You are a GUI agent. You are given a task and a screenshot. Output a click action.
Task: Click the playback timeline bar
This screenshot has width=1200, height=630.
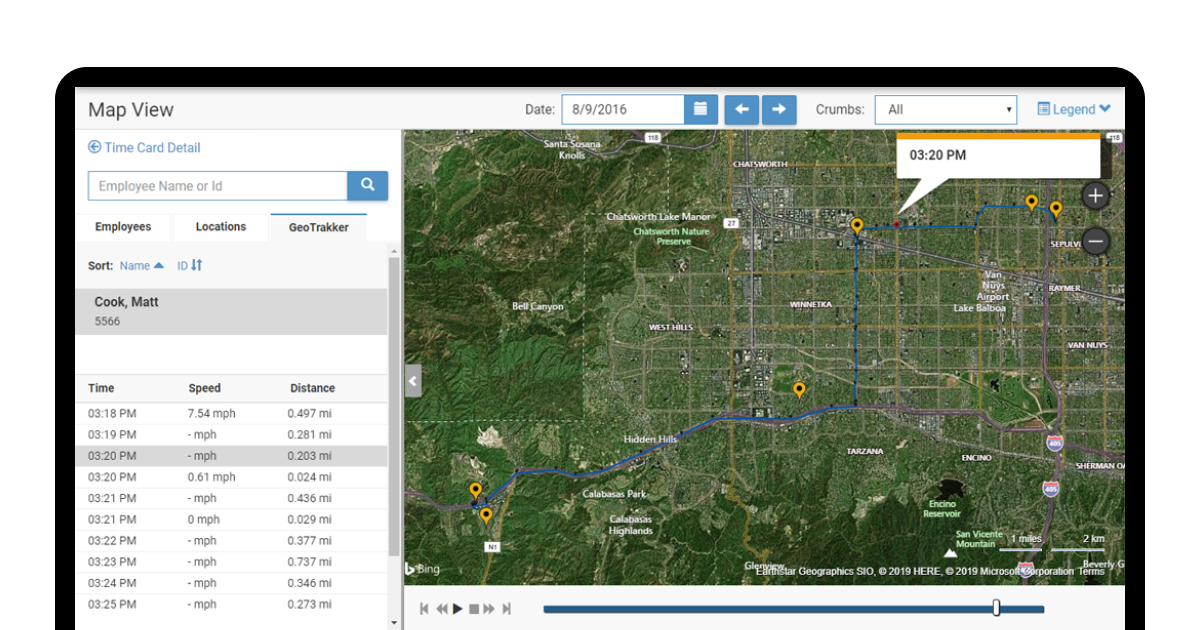coord(793,609)
